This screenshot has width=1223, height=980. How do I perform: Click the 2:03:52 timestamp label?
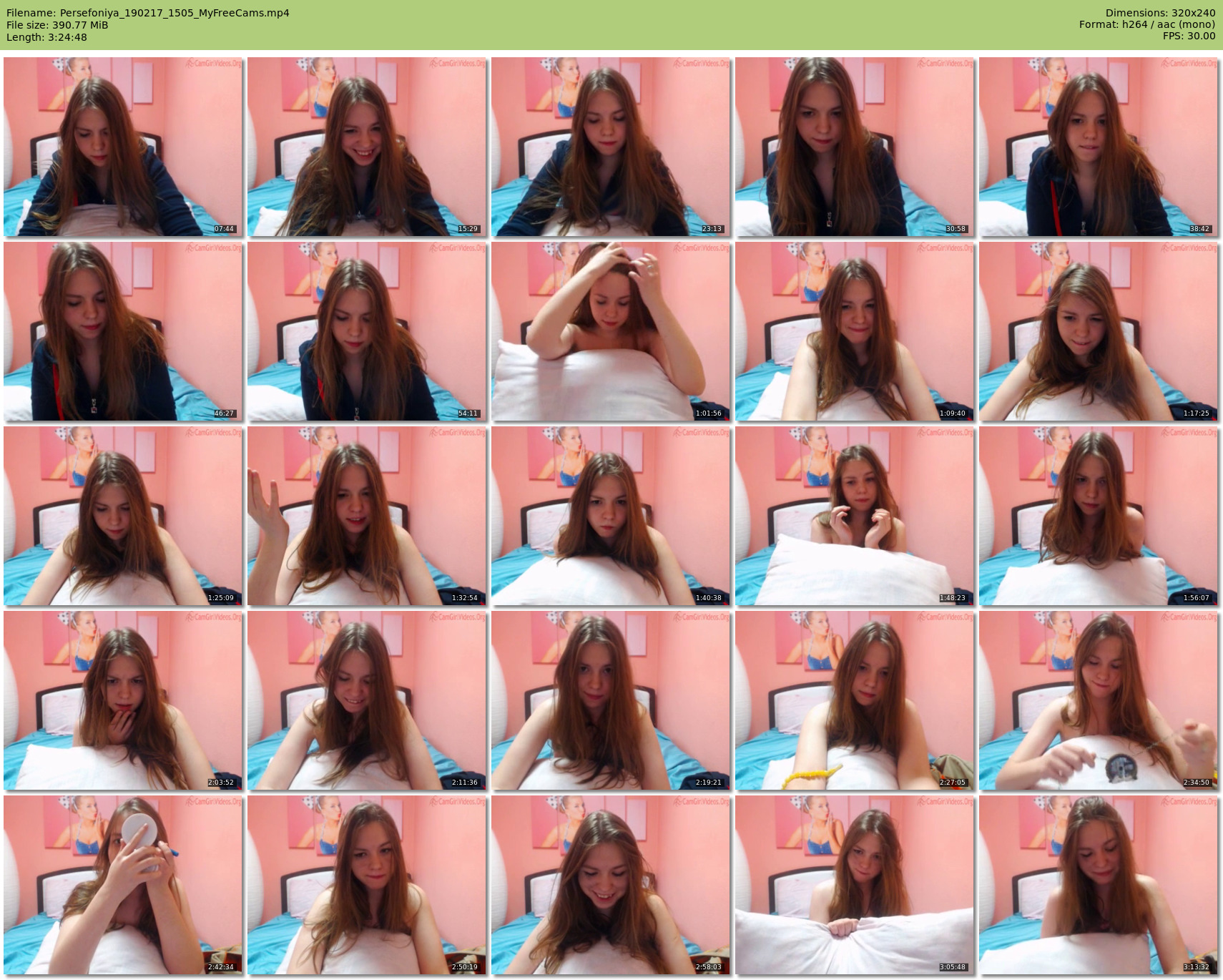pyautogui.click(x=221, y=783)
